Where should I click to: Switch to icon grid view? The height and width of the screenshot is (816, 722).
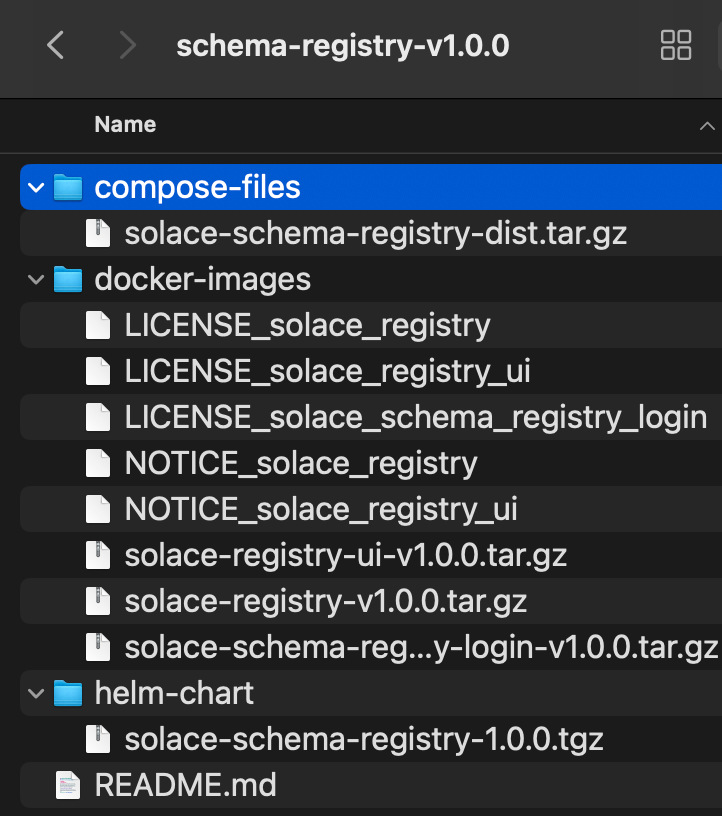pos(676,45)
